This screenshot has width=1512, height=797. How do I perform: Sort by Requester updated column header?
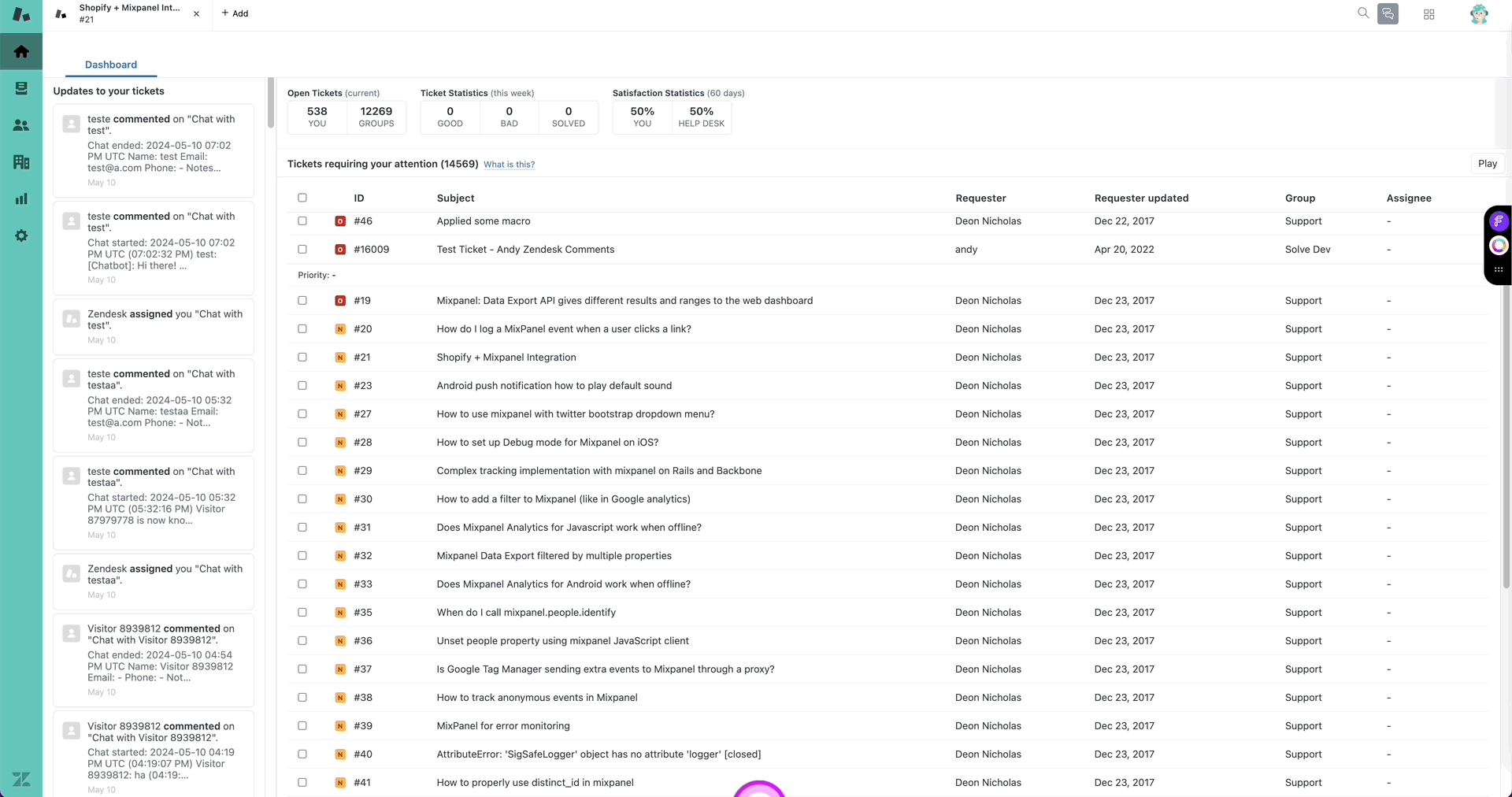1141,198
